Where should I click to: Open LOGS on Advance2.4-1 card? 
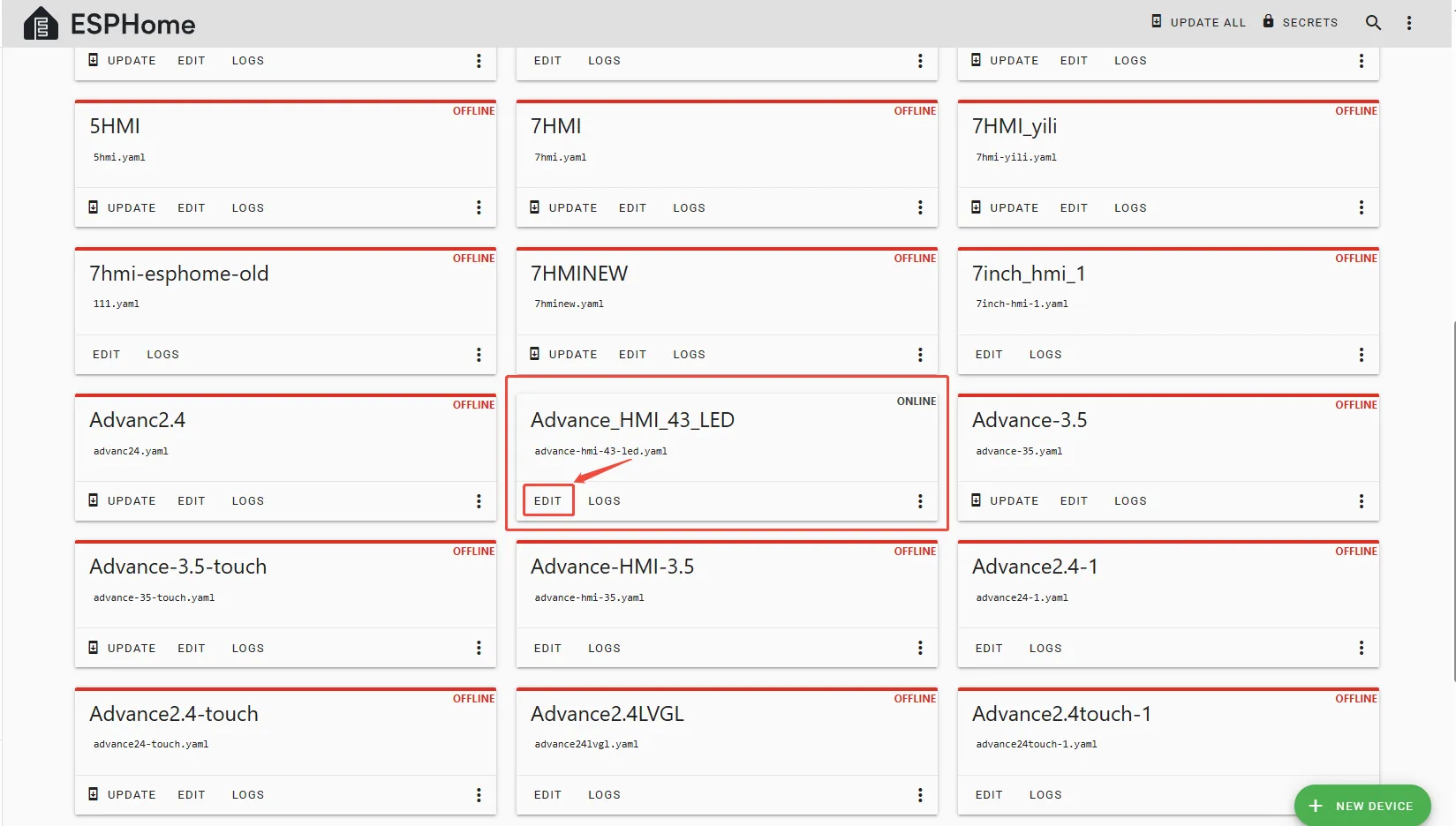point(1045,648)
